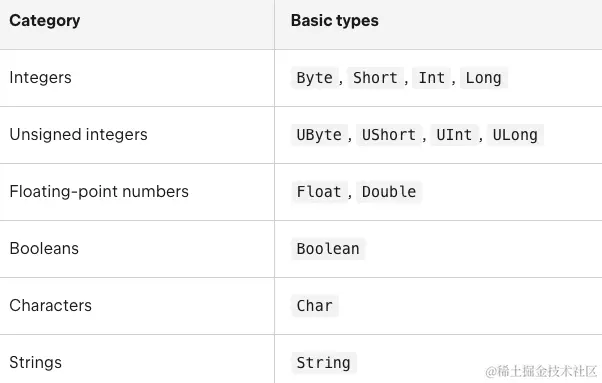Click the watermark text at bottom right
The height and width of the screenshot is (383, 602).
[x=541, y=371]
